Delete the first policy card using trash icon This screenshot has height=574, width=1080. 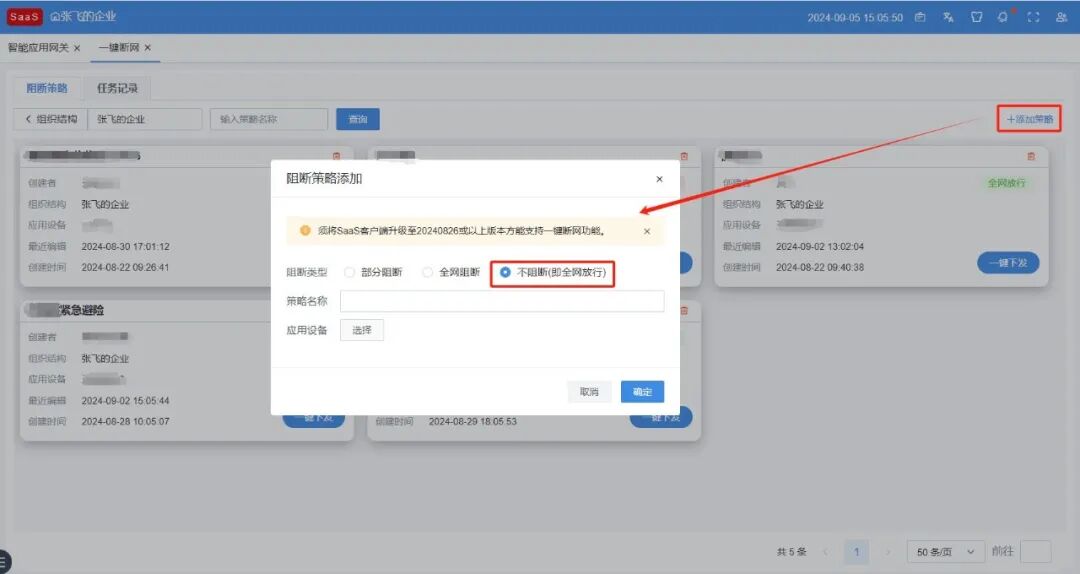point(336,156)
